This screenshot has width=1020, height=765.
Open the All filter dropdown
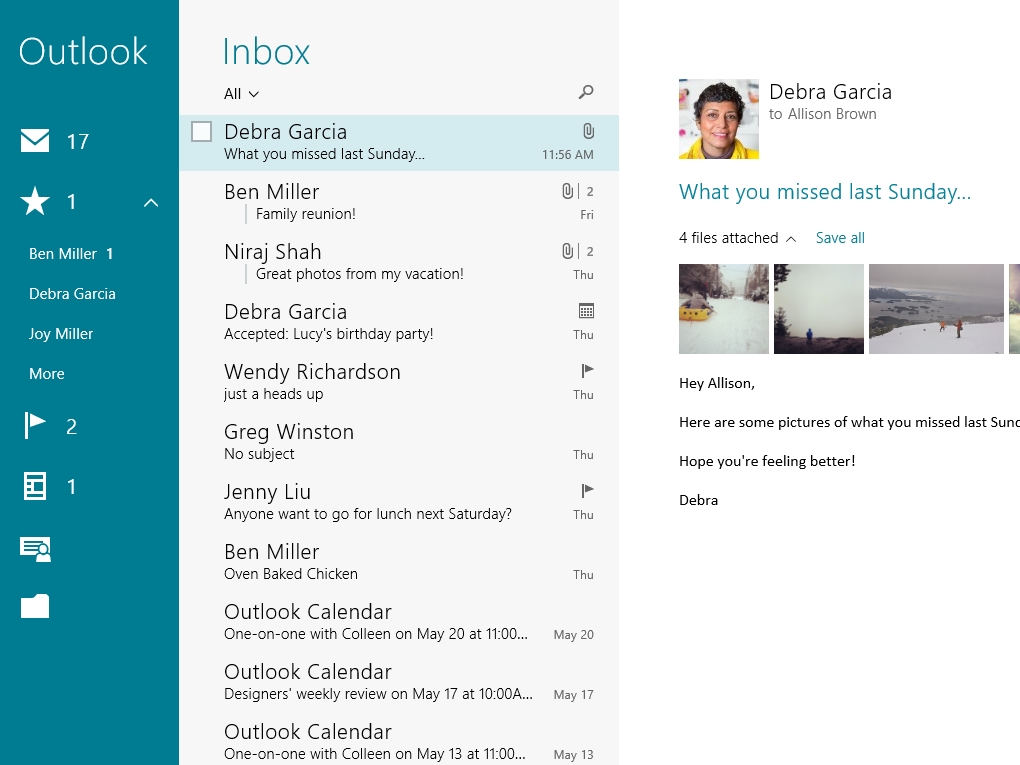[x=241, y=94]
